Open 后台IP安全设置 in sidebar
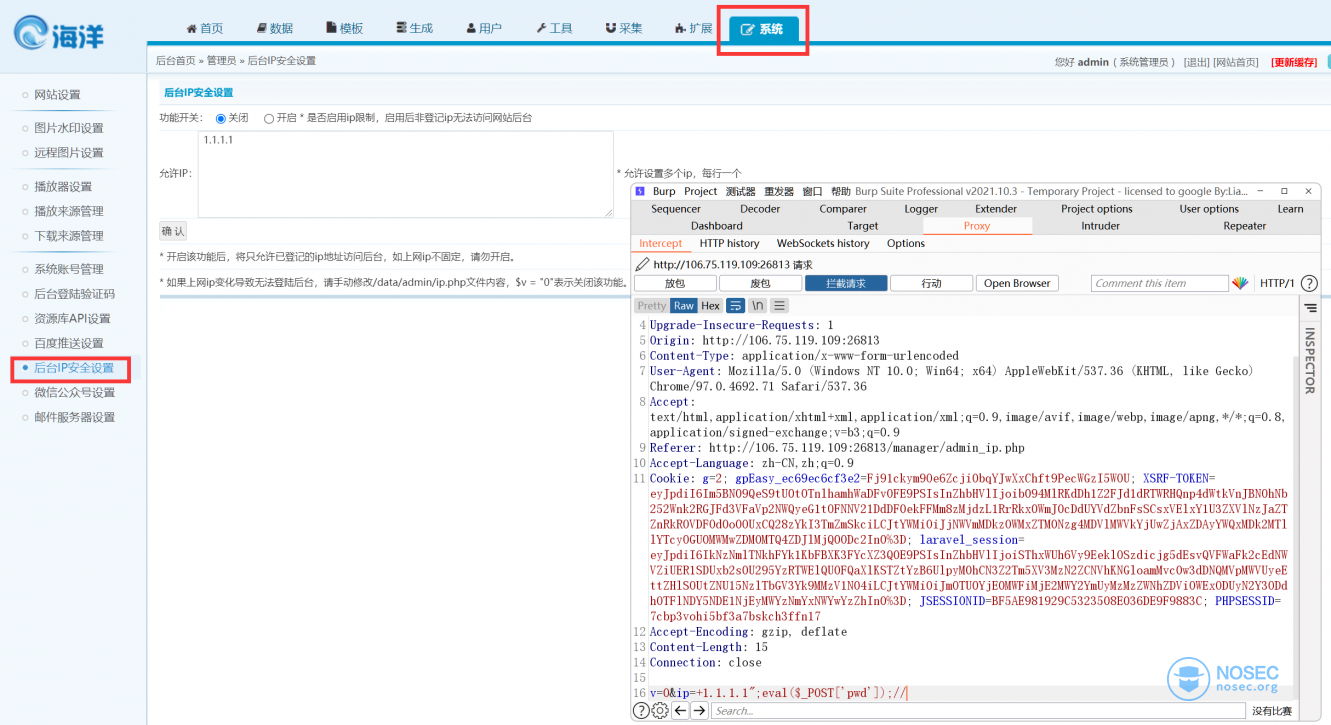The image size is (1331, 725). 74,368
